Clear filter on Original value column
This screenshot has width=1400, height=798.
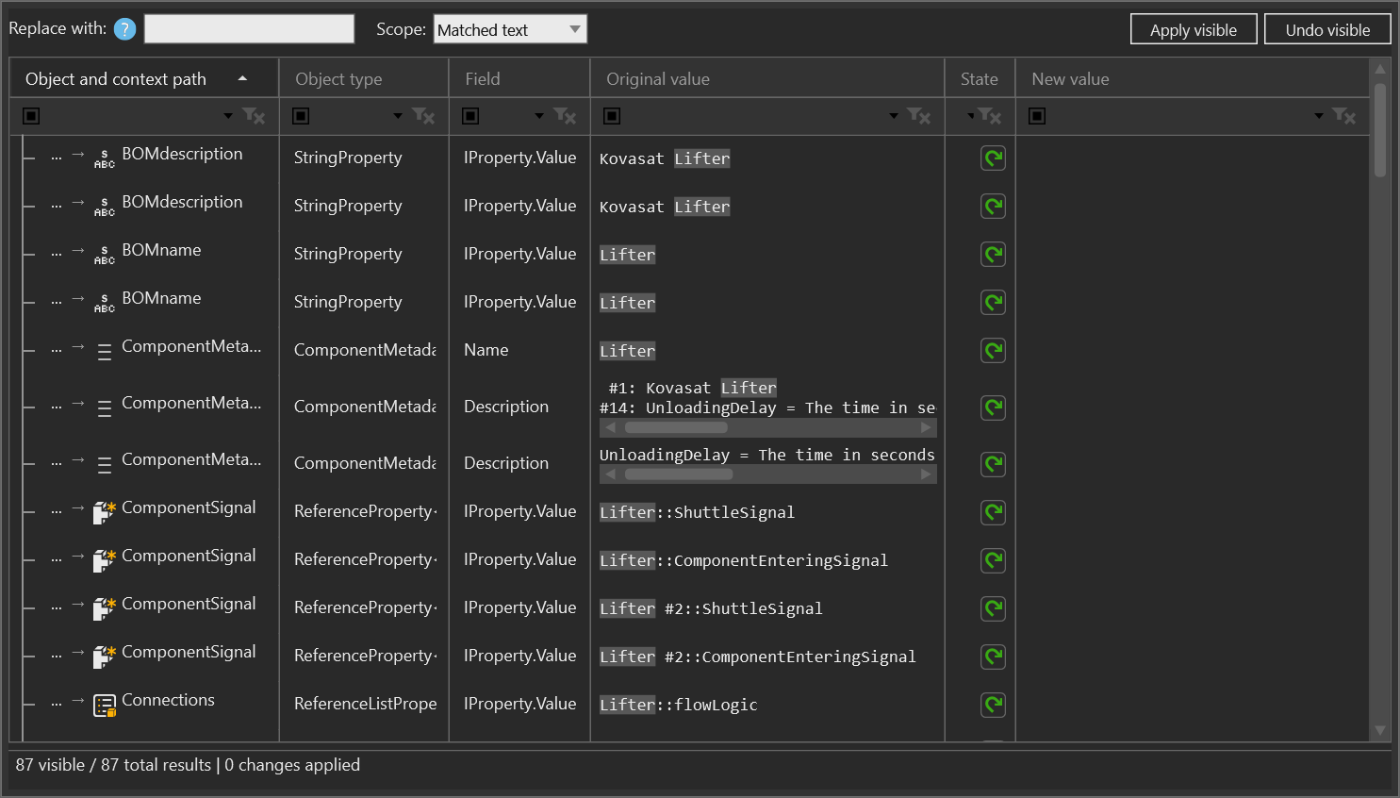pos(919,116)
